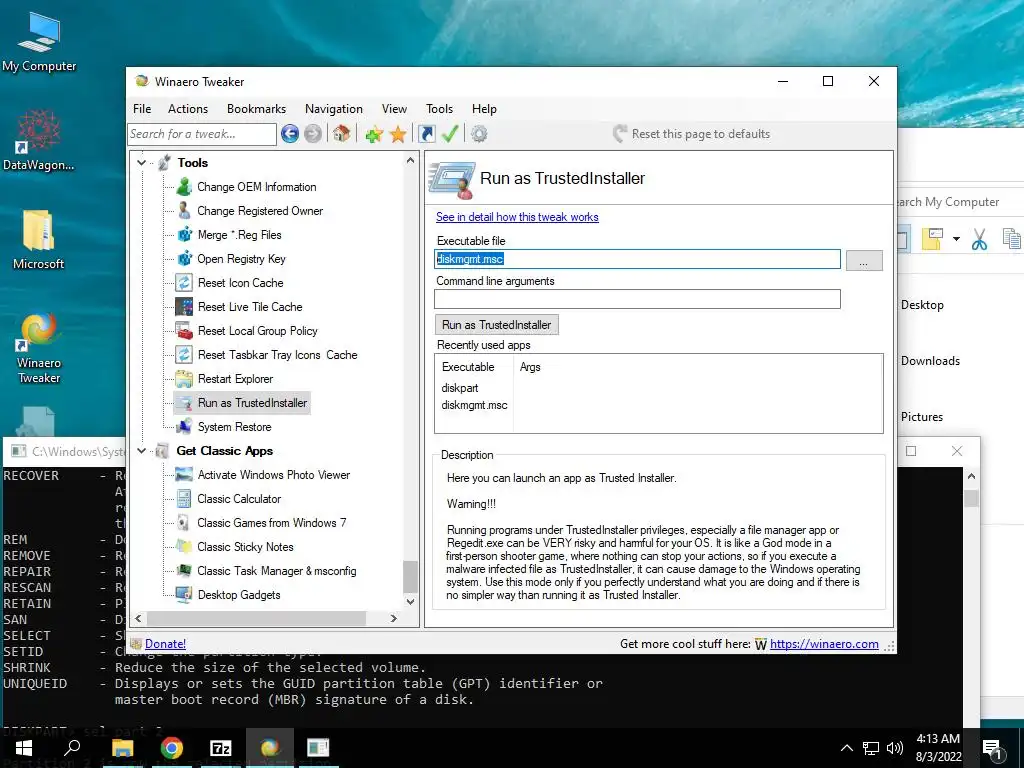Screen dimensions: 1024x768
Task: Browse for executable with the ... button
Action: pyautogui.click(x=864, y=260)
